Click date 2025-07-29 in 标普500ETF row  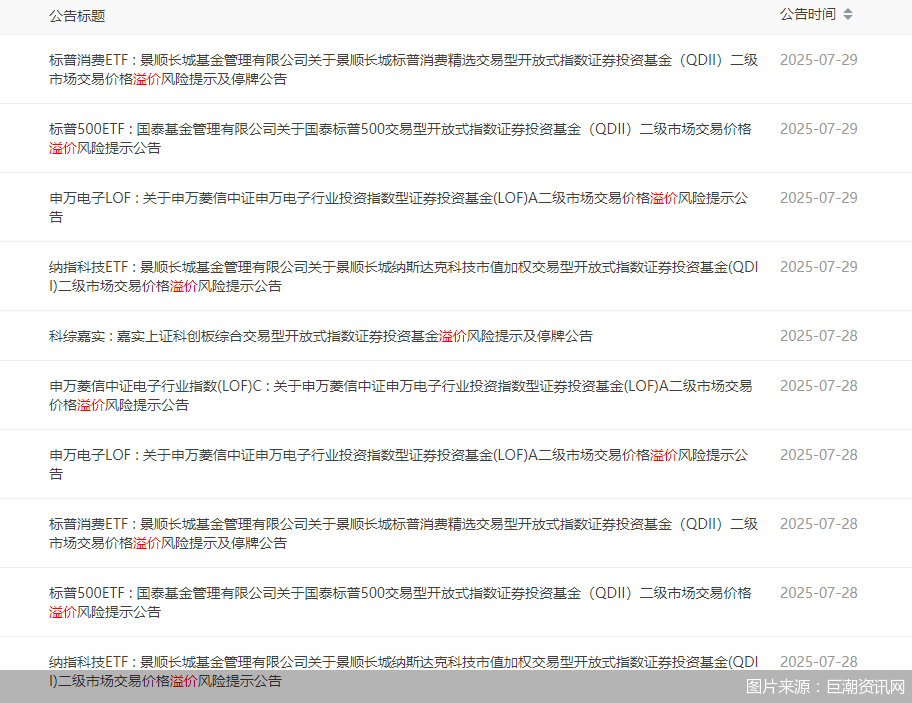[x=818, y=129]
